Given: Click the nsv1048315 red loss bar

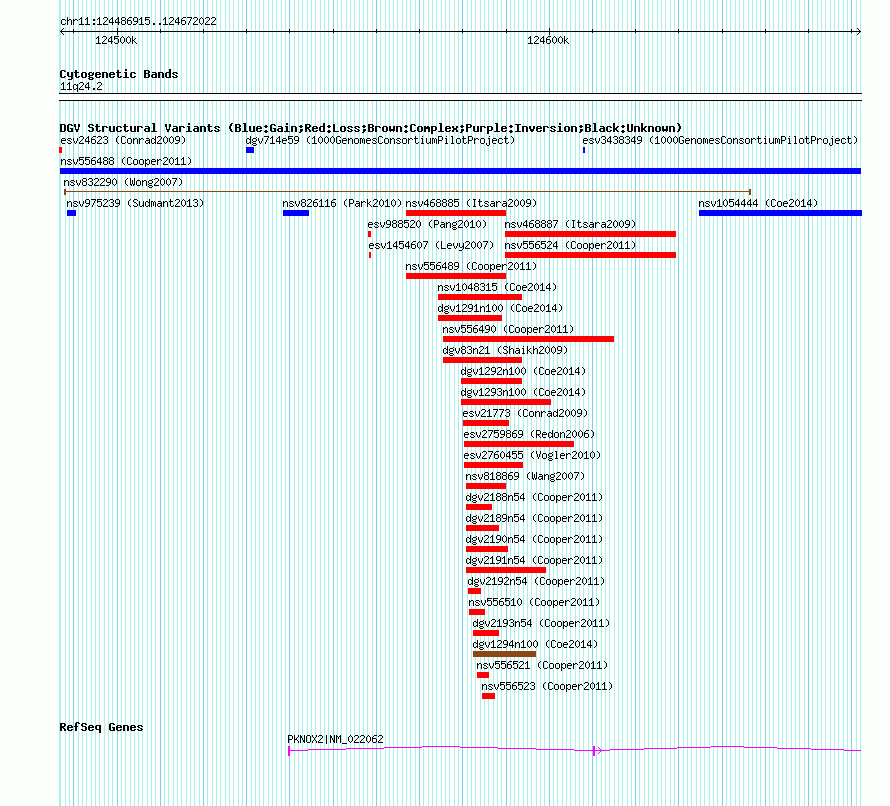Looking at the screenshot, I should pyautogui.click(x=480, y=297).
